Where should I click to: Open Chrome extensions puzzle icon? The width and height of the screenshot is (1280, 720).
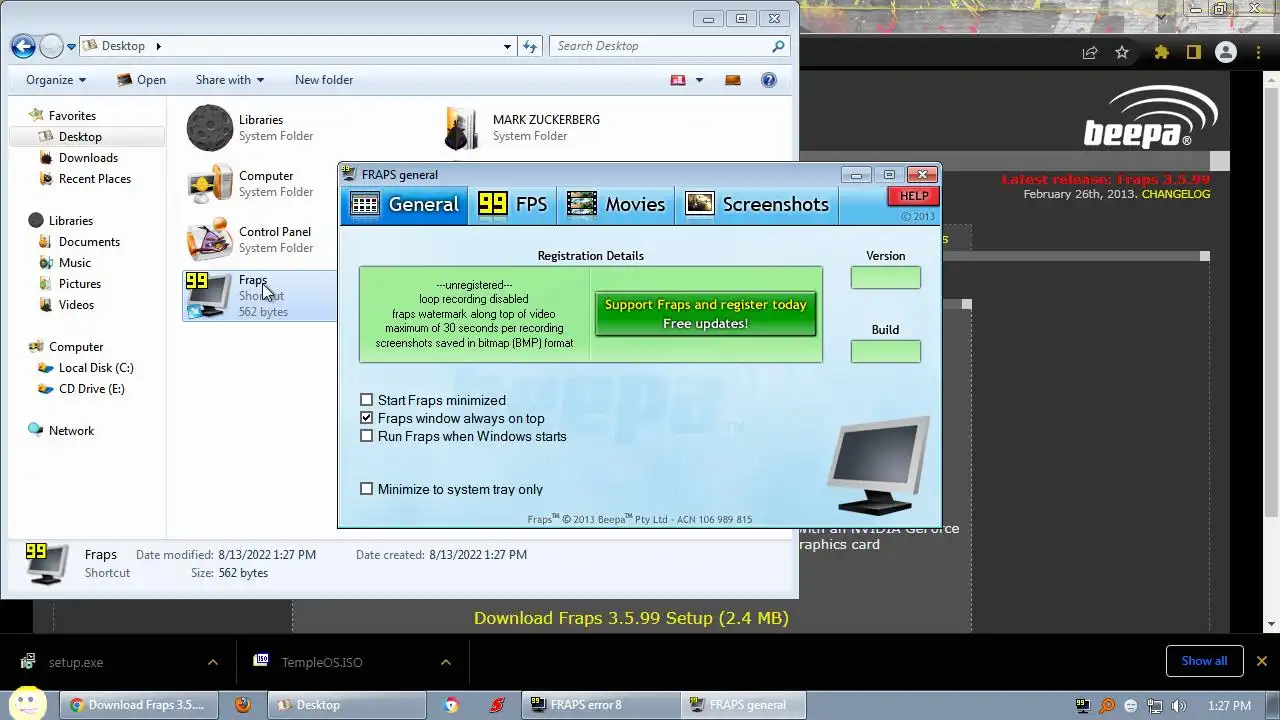[1161, 53]
